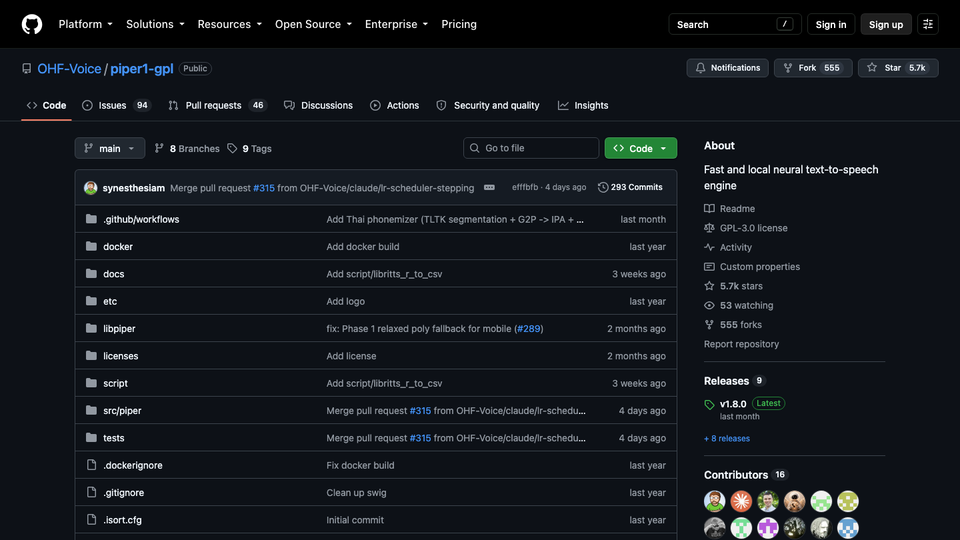Expand the Open Source menu
This screenshot has width=960, height=540.
click(x=313, y=24)
